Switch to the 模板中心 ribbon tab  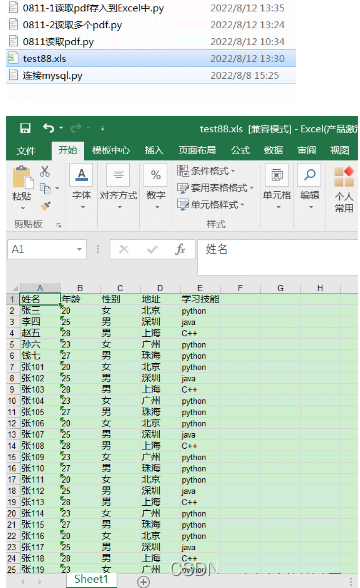111,150
